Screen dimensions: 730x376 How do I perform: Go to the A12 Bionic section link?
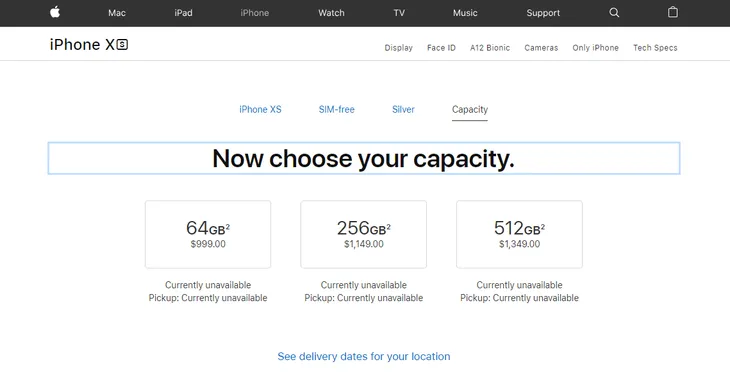click(x=490, y=48)
